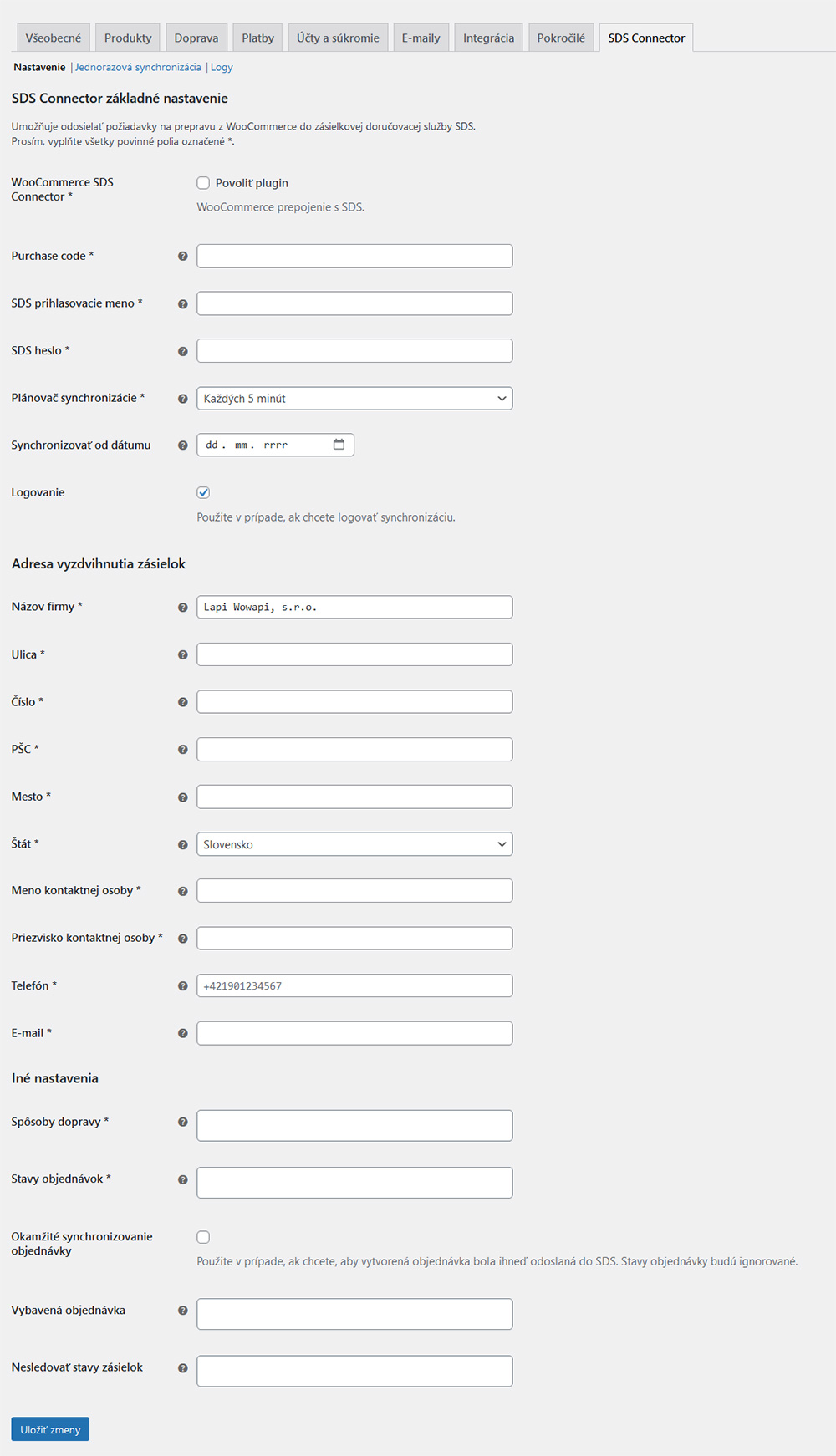This screenshot has width=836, height=1456.
Task: Click help icon for Plánovač synchronizácie
Action: pos(183,399)
